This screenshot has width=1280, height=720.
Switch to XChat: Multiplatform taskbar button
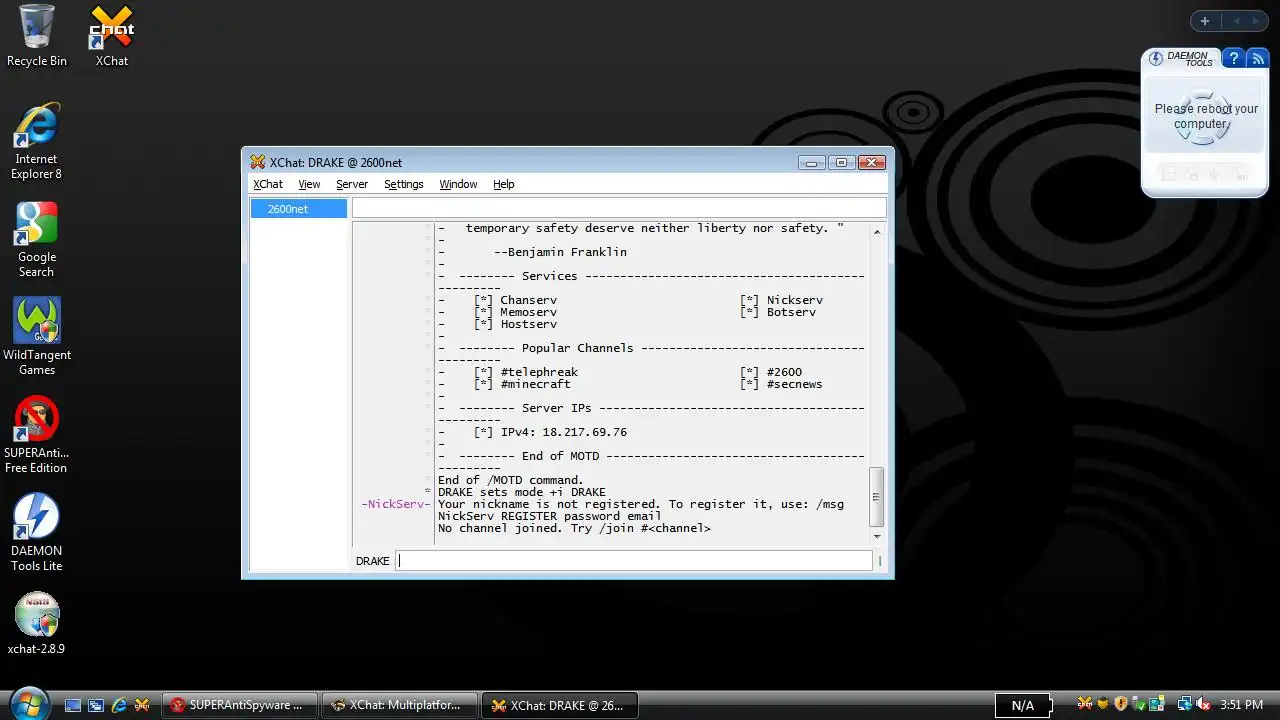399,705
